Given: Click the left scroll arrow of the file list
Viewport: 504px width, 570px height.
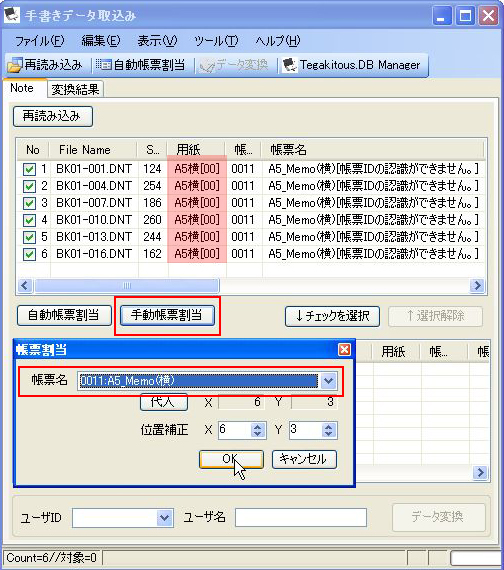Looking at the screenshot, I should [25, 285].
